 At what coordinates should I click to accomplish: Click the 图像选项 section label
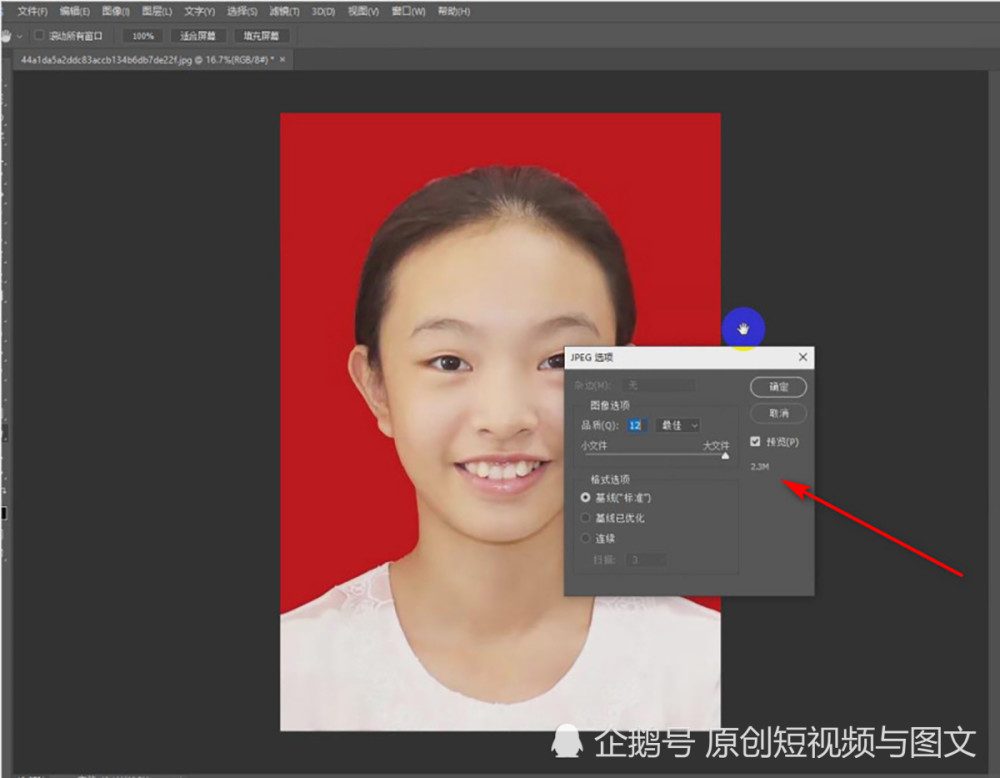tap(610, 406)
